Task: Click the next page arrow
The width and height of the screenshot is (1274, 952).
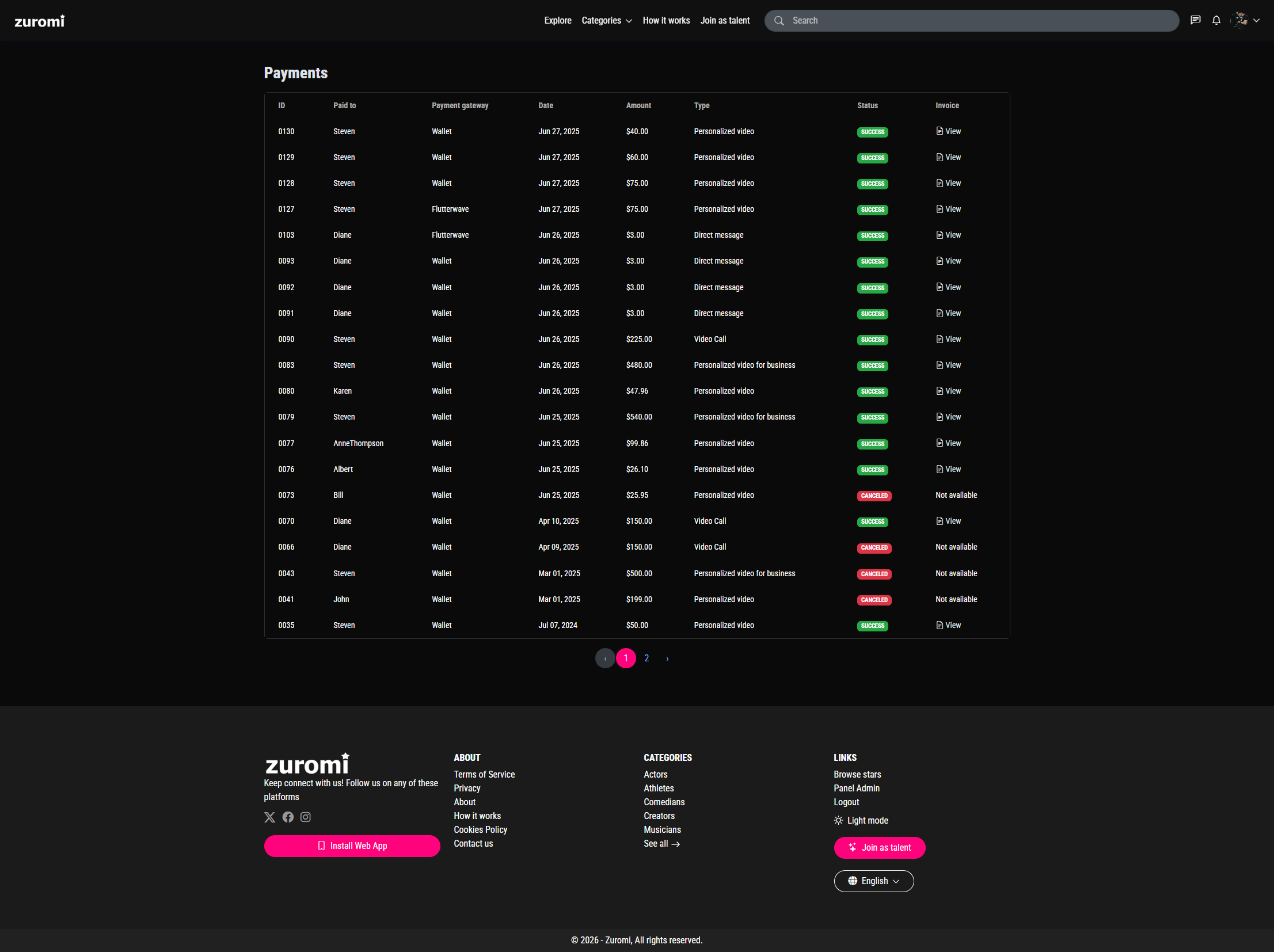Action: tap(667, 658)
